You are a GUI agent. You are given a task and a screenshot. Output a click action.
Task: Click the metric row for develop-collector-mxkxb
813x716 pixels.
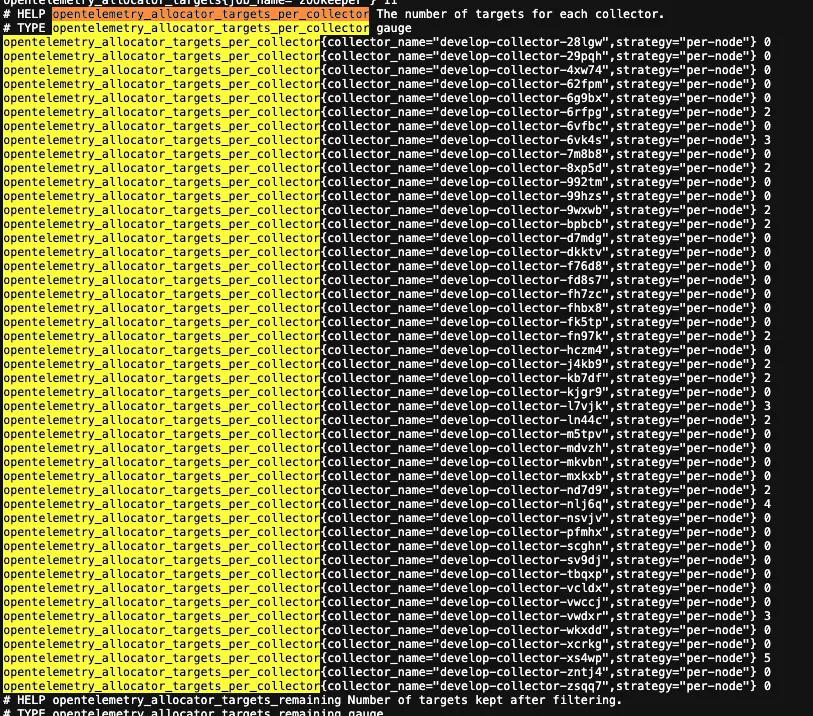coord(387,476)
